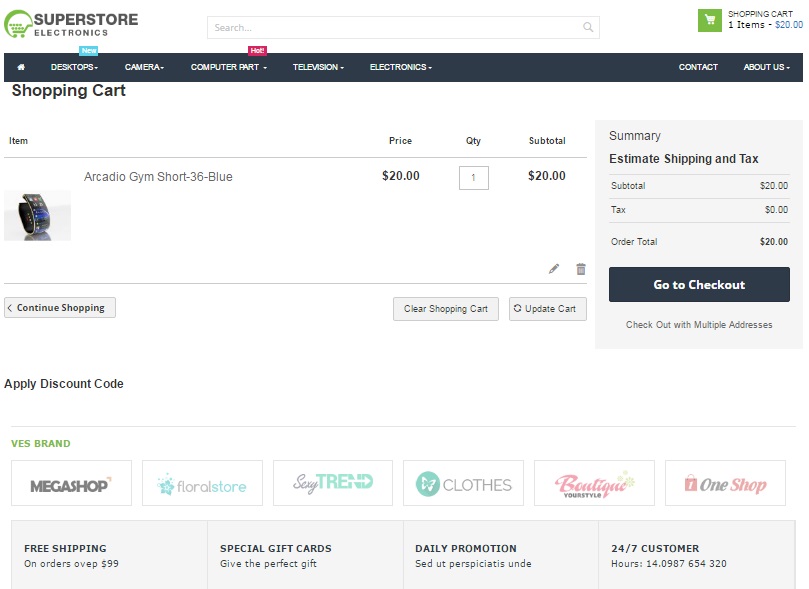This screenshot has width=809, height=589.
Task: Click the pencil edit item icon
Action: [554, 269]
